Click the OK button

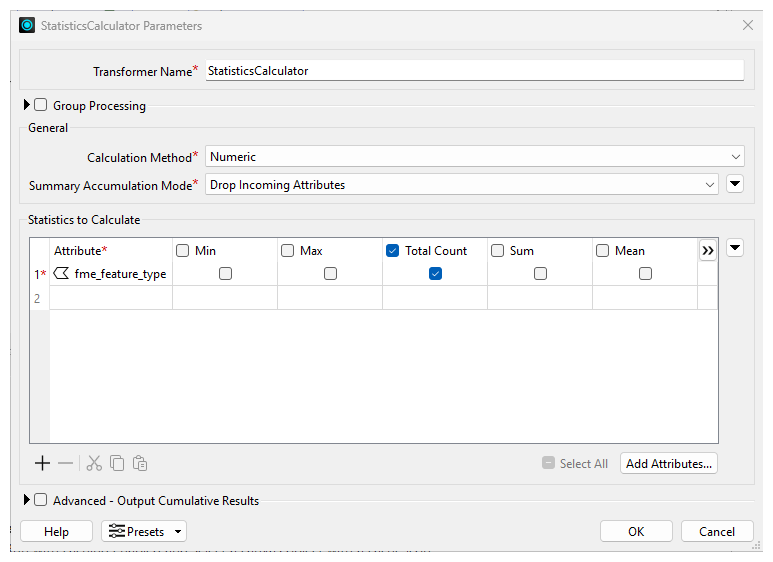[x=636, y=531]
